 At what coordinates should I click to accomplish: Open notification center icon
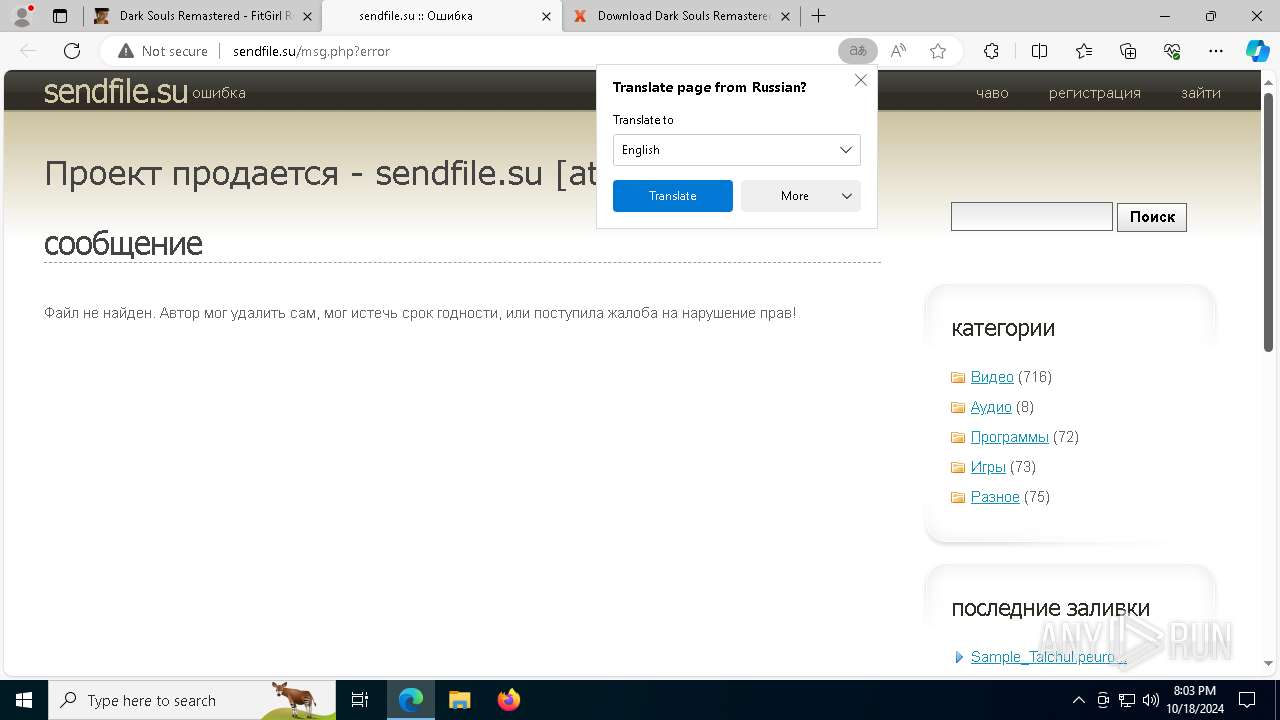coord(1247,700)
